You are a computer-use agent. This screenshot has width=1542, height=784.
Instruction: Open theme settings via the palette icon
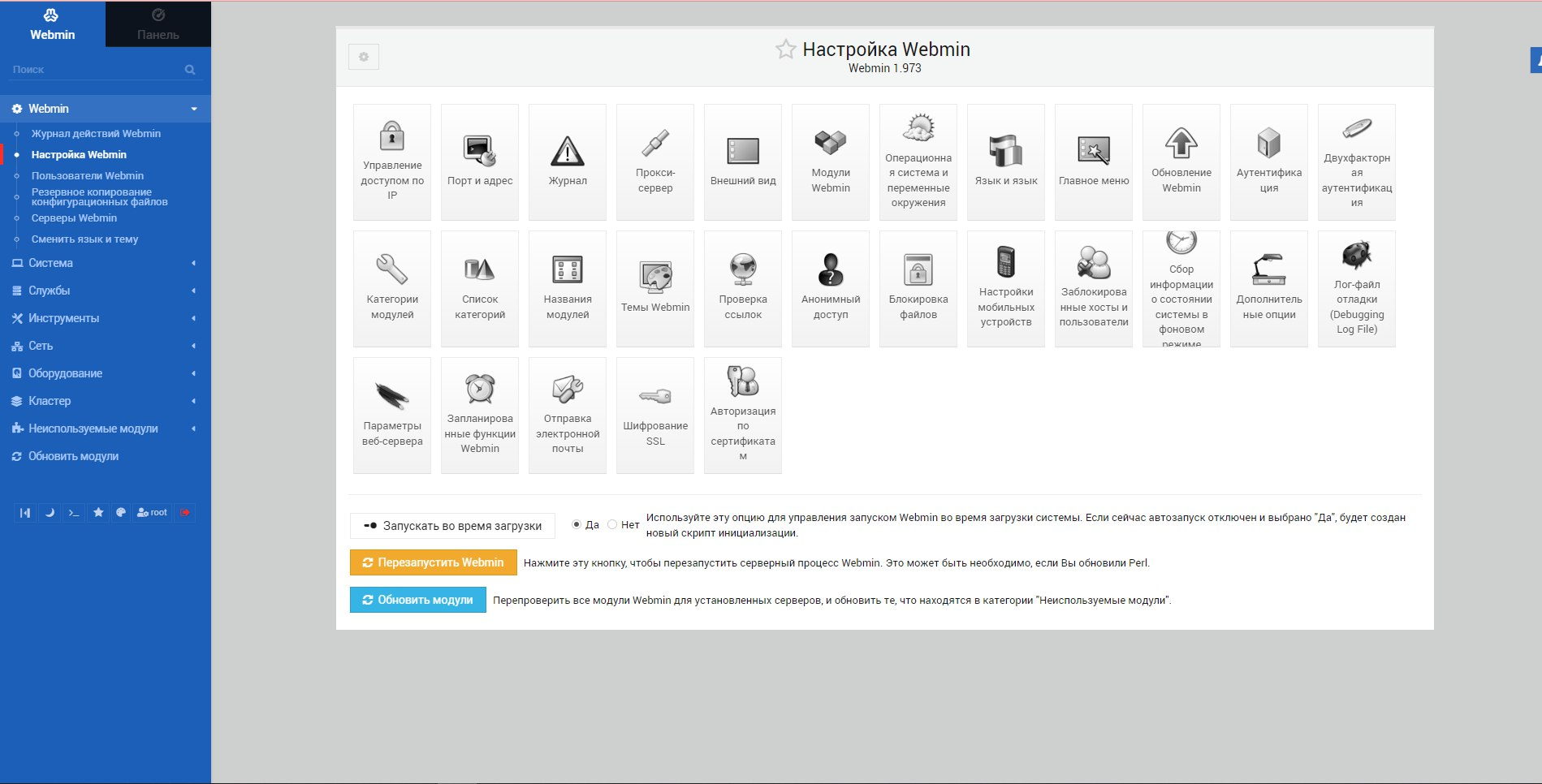121,513
